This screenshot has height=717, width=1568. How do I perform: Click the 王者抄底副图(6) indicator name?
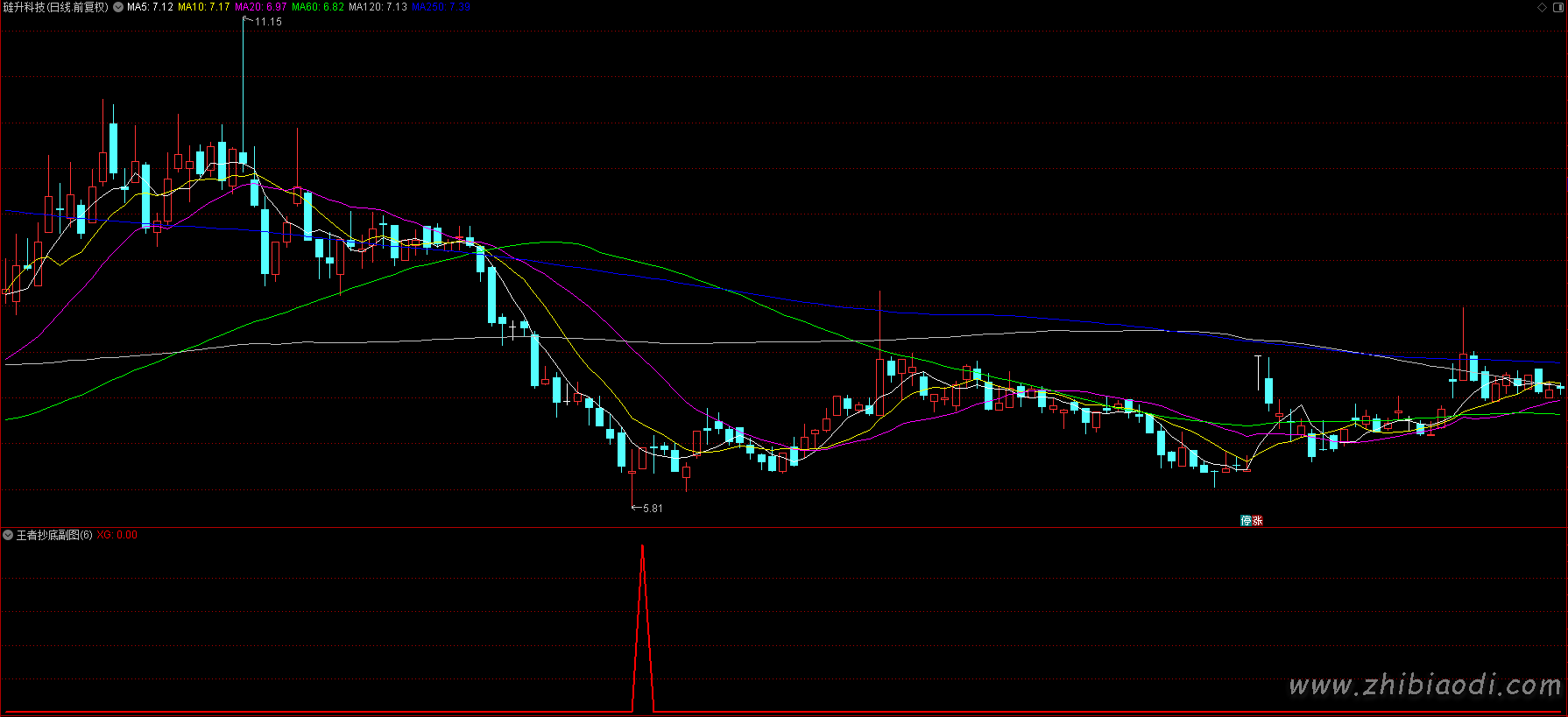click(x=54, y=535)
